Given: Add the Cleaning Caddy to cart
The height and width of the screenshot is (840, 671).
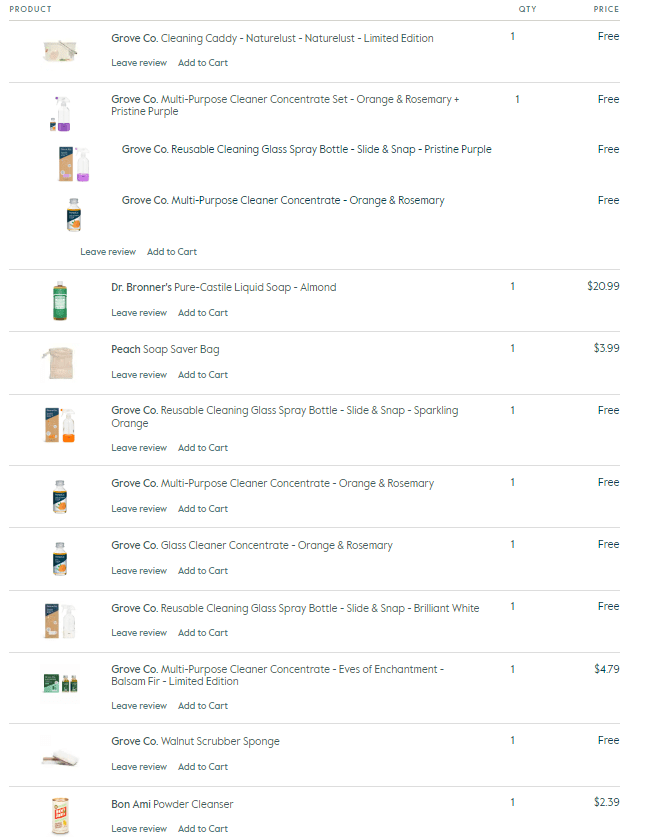Looking at the screenshot, I should coord(203,63).
